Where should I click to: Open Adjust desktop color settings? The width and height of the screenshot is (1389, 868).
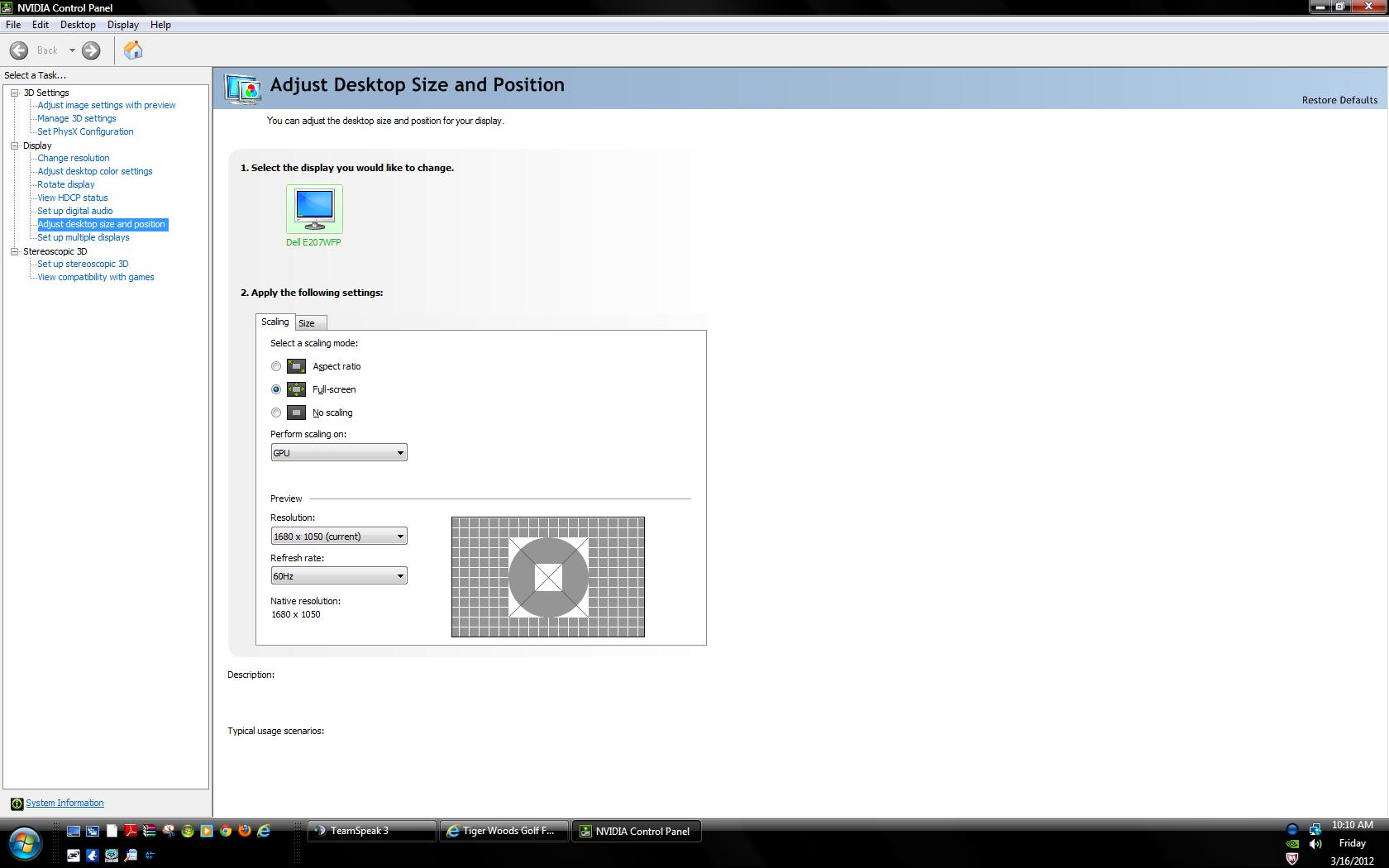95,171
